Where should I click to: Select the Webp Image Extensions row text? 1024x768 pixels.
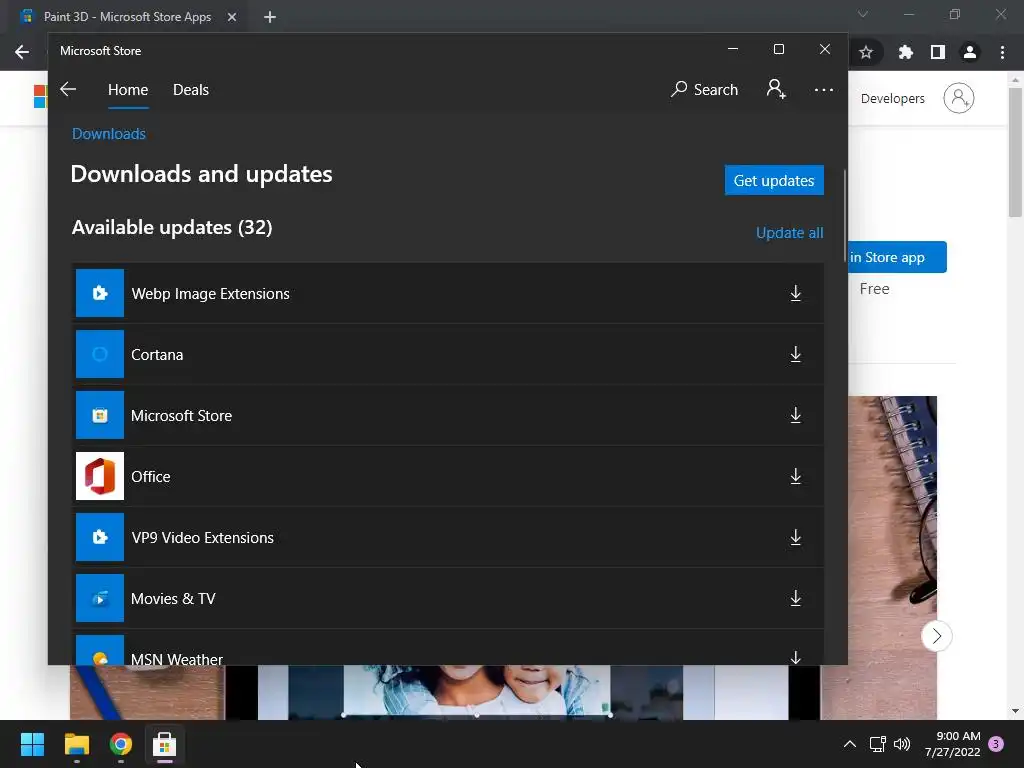tap(210, 294)
